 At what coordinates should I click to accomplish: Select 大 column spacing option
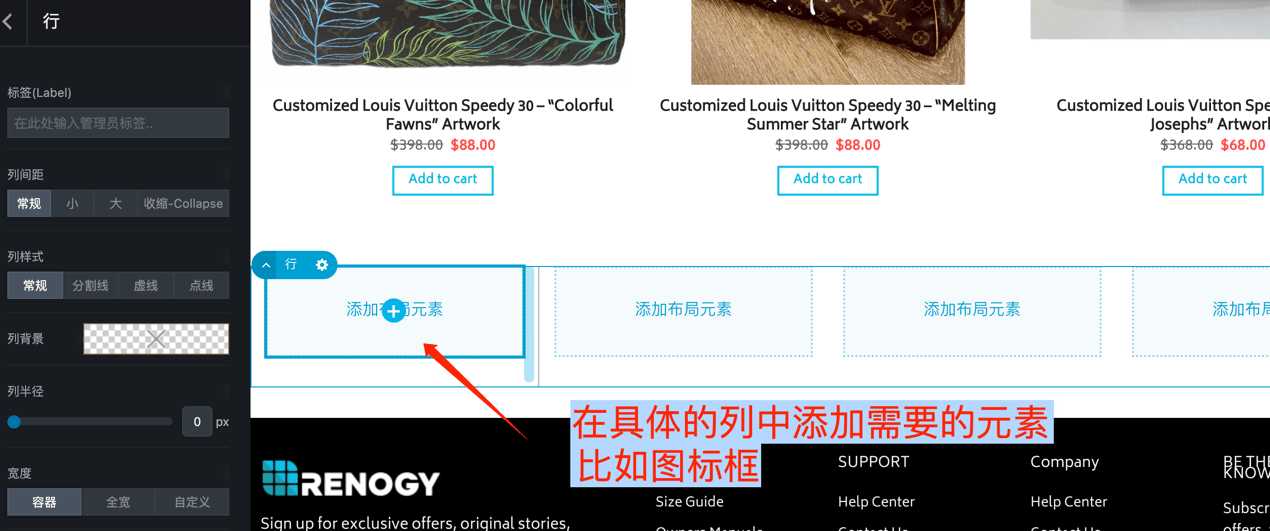point(115,203)
